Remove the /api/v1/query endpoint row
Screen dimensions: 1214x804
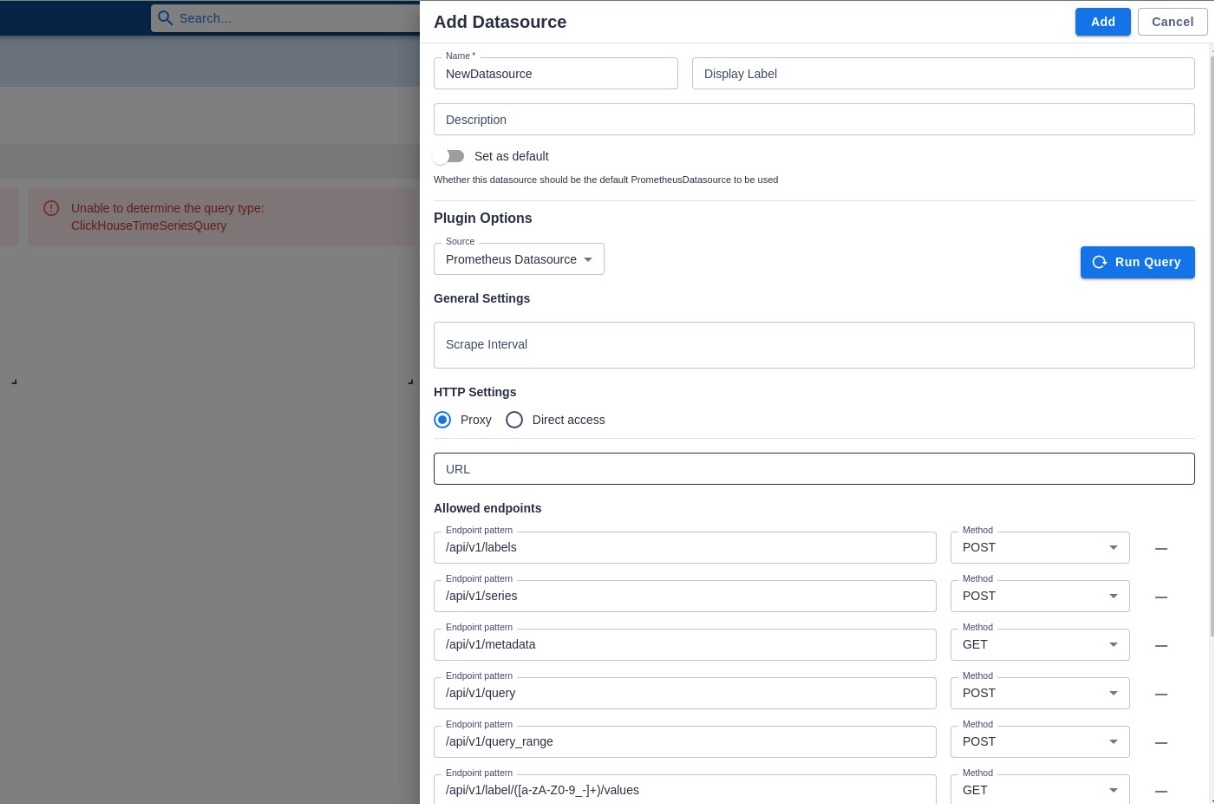point(1160,693)
